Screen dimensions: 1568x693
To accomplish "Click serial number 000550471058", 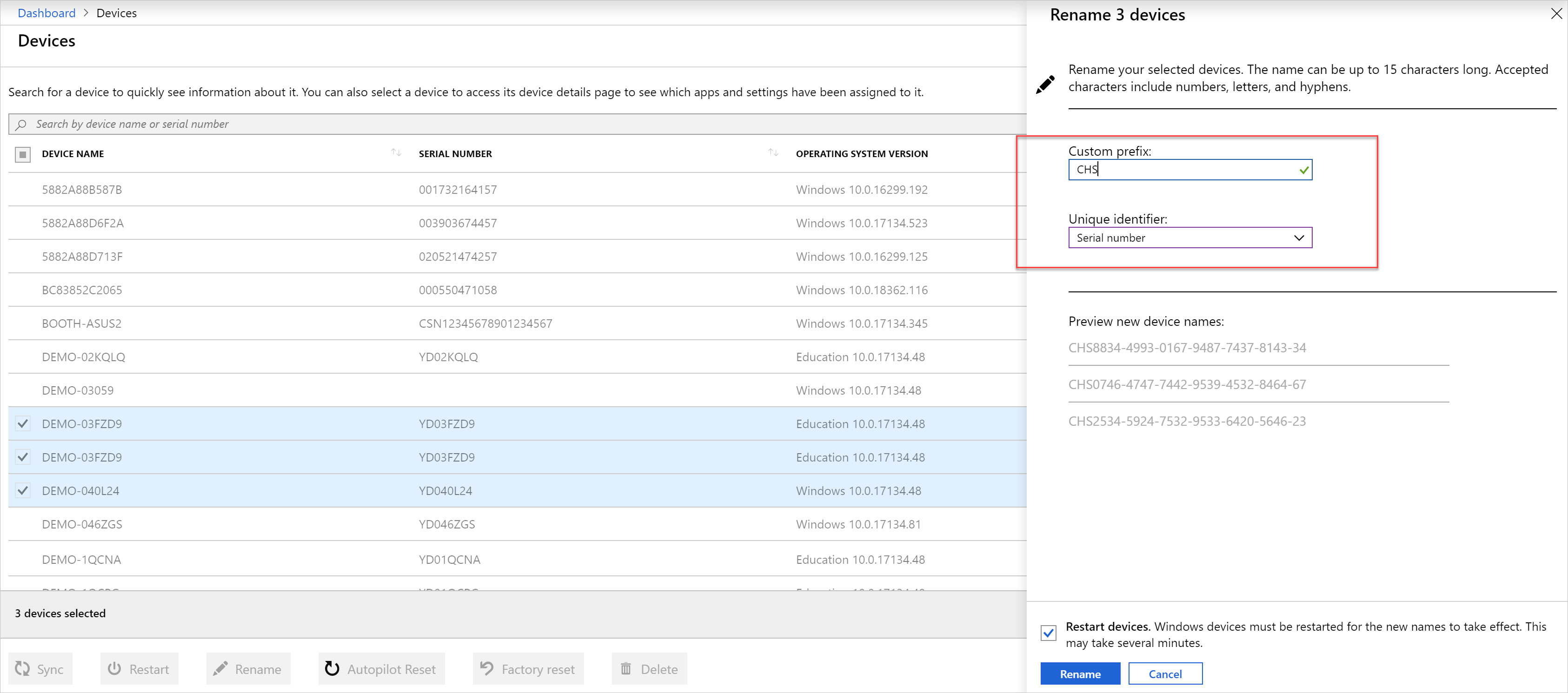I will pos(458,290).
